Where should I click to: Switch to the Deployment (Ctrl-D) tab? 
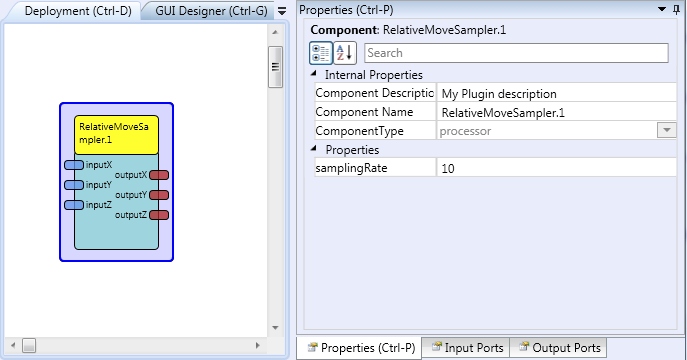coord(78,11)
